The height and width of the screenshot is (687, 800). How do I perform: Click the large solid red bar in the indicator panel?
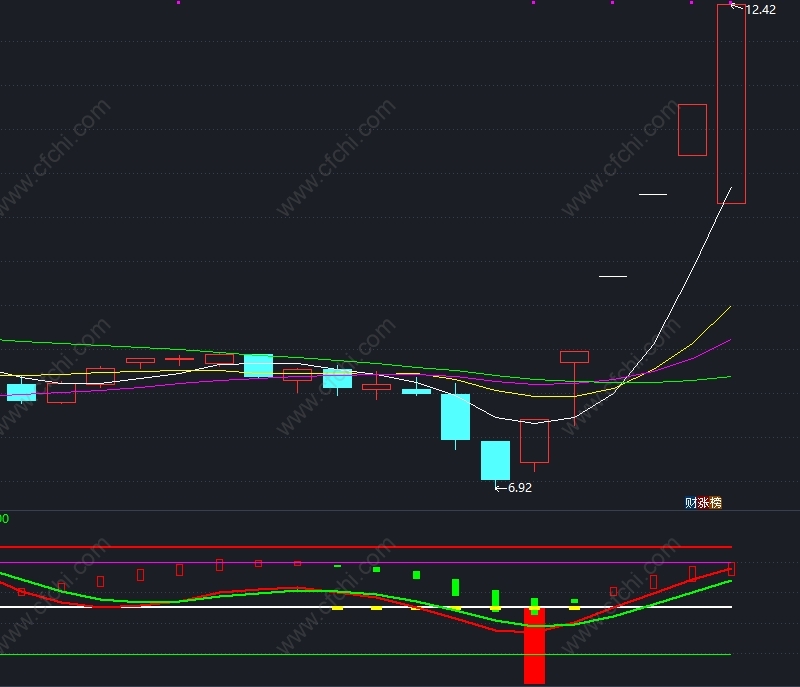535,646
